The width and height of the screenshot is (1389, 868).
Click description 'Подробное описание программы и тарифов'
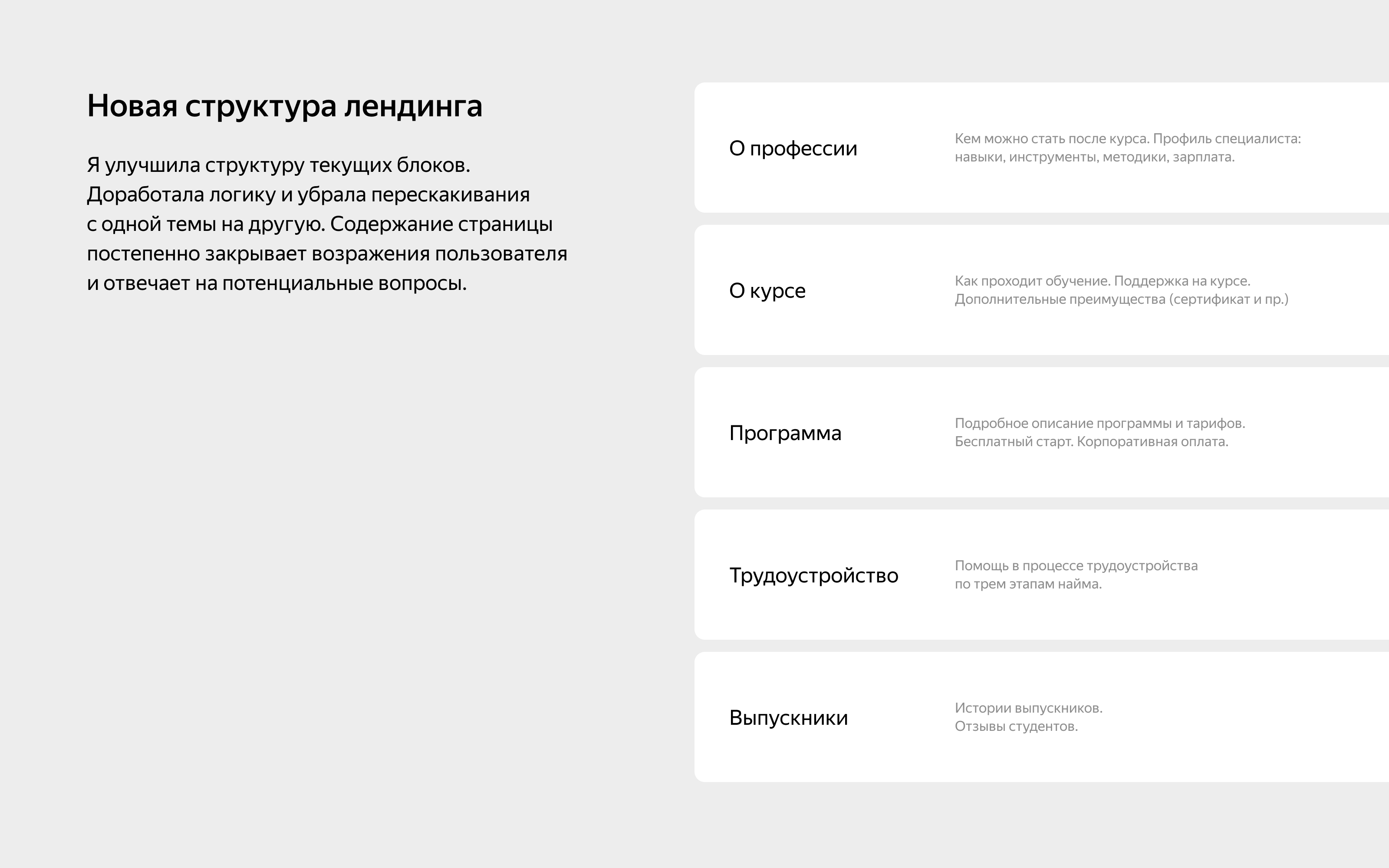[1099, 424]
